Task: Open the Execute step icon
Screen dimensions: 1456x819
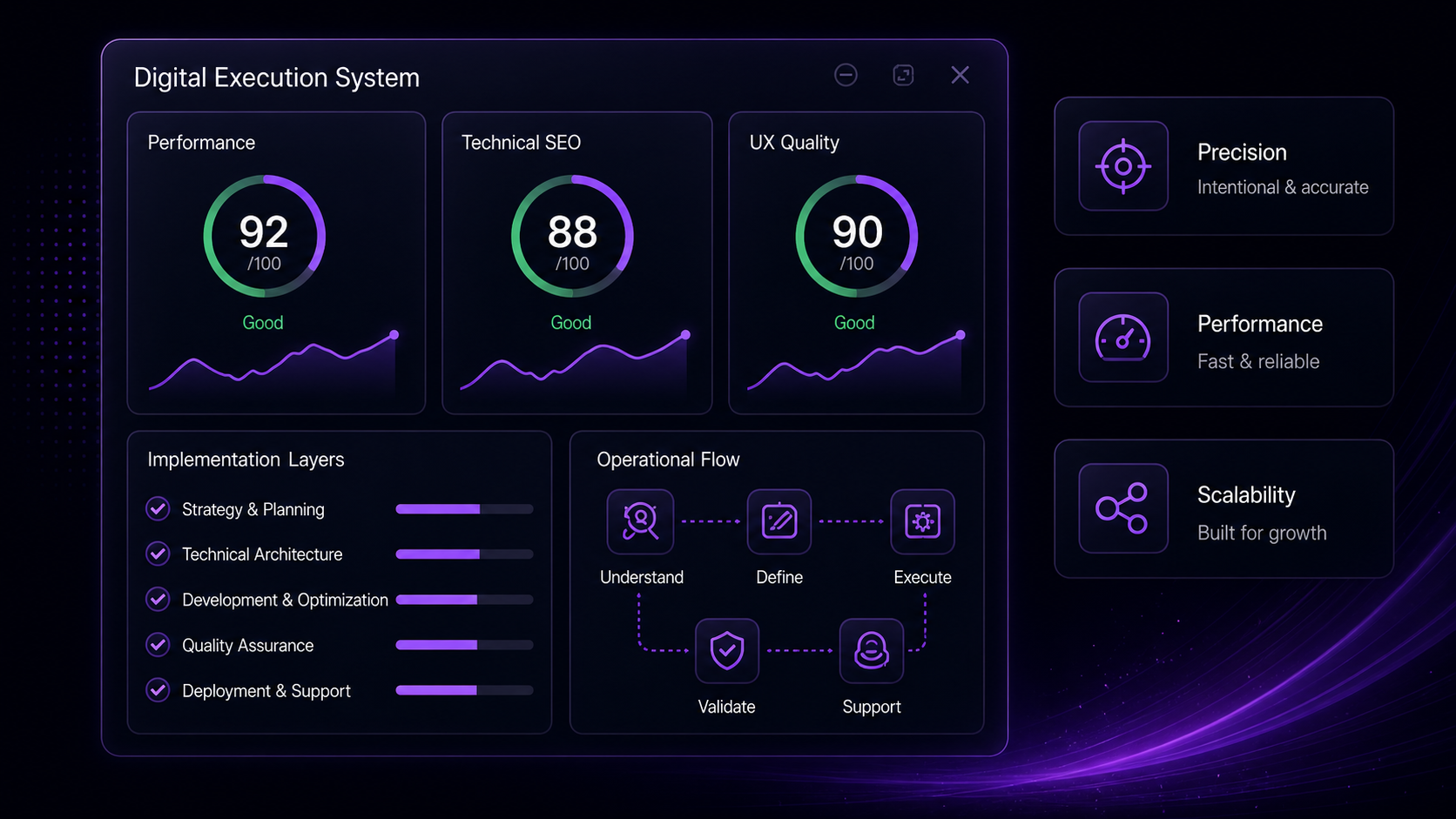Action: coord(922,521)
